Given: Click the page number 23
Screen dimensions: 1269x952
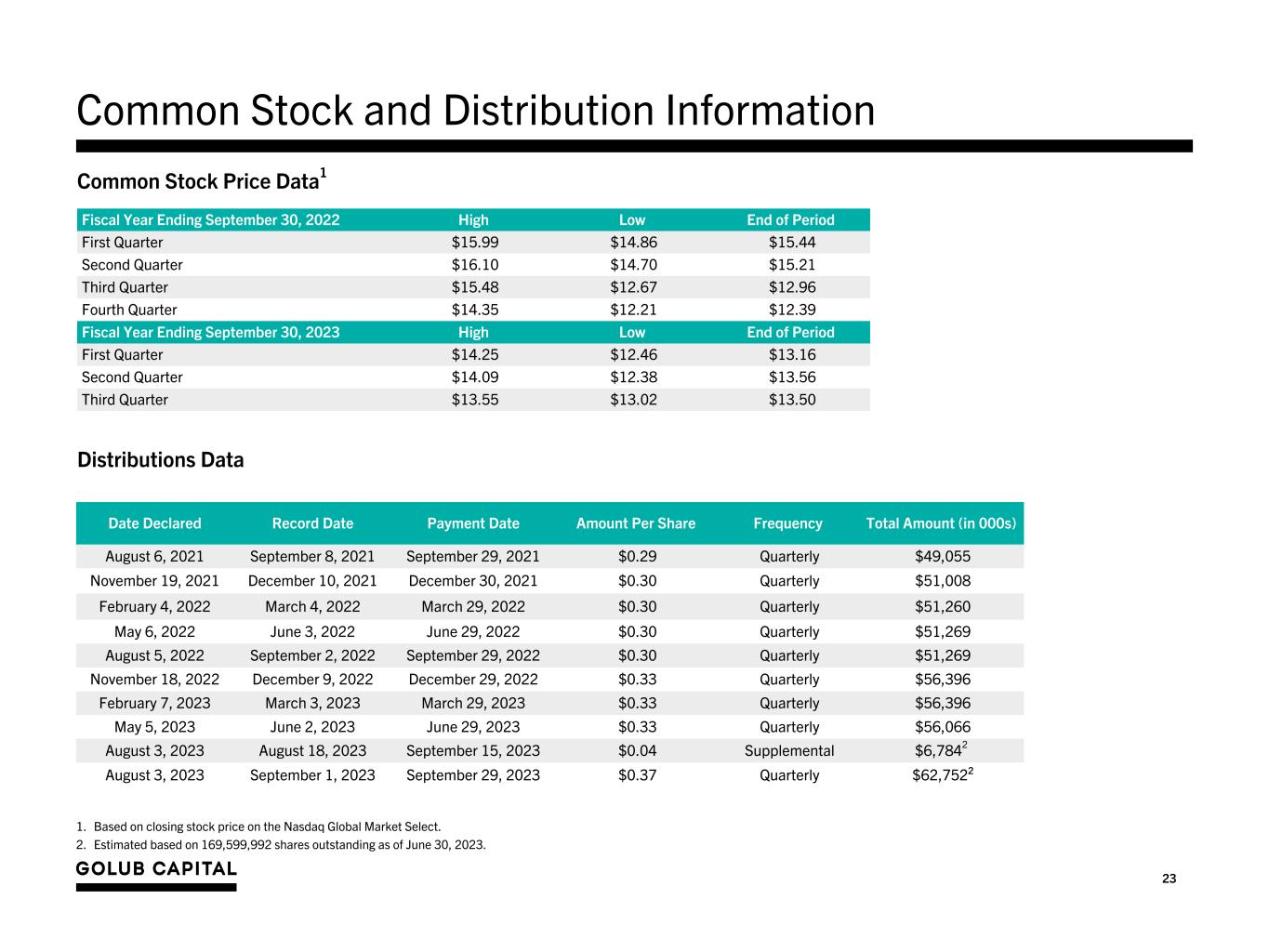Looking at the screenshot, I should pyautogui.click(x=1169, y=879).
